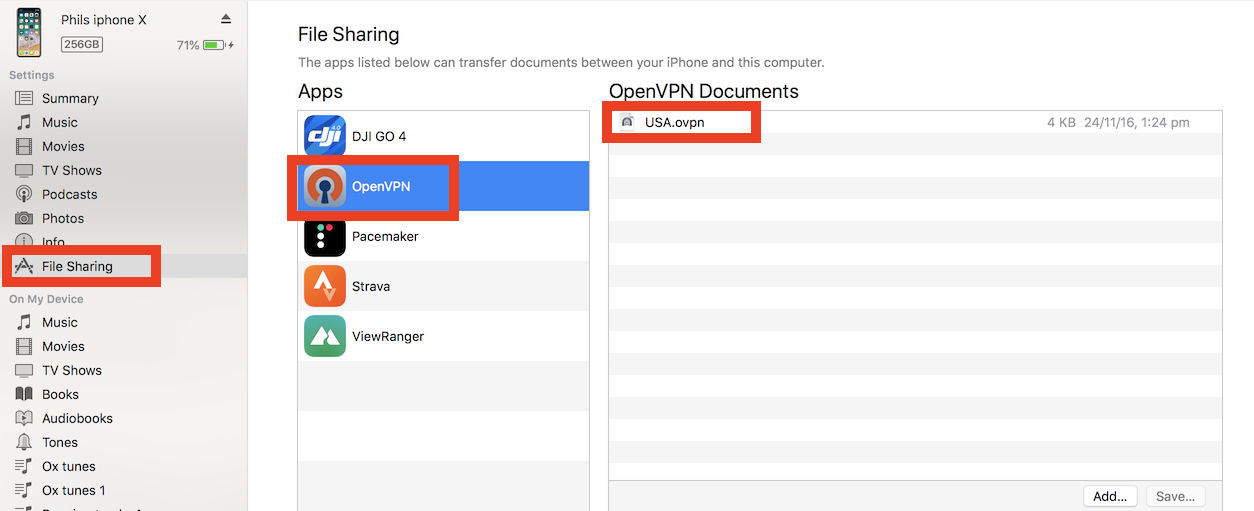This screenshot has width=1254, height=511.
Task: Select Movies icon under Settings
Action: 24,146
